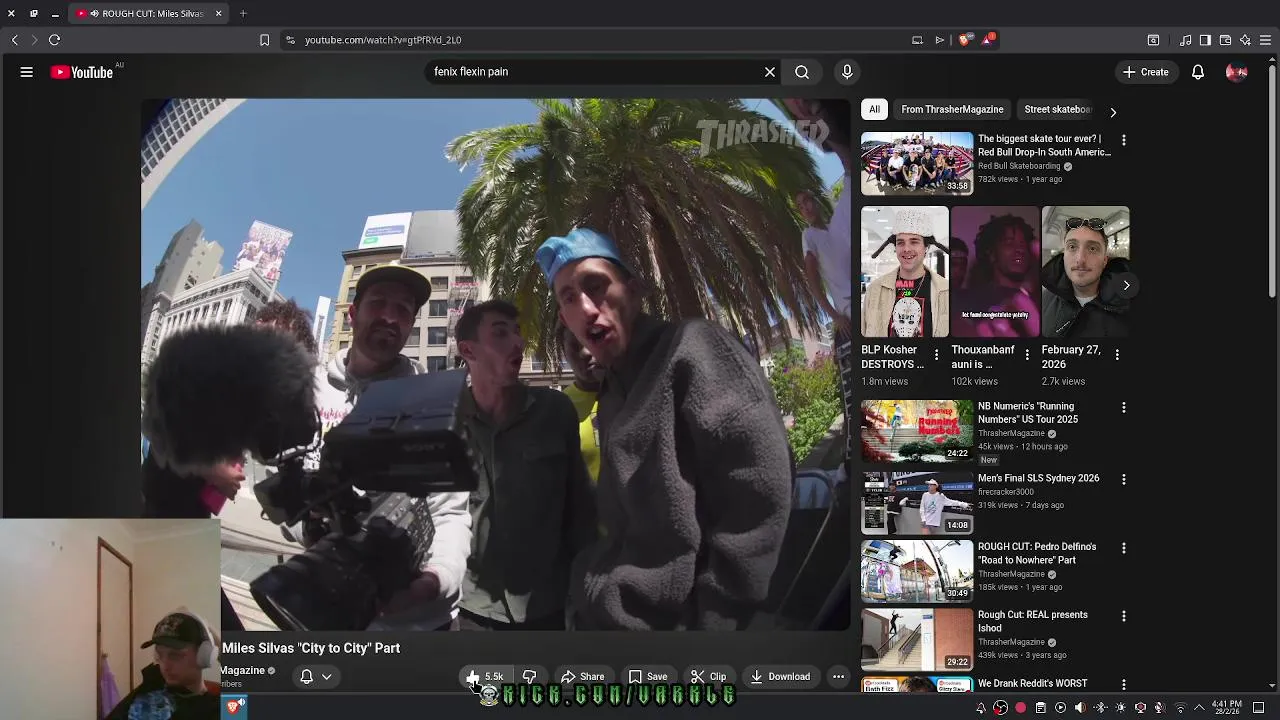The height and width of the screenshot is (720, 1280).
Task: Open NB Numeric's Running Numbers video title
Action: [1028, 413]
